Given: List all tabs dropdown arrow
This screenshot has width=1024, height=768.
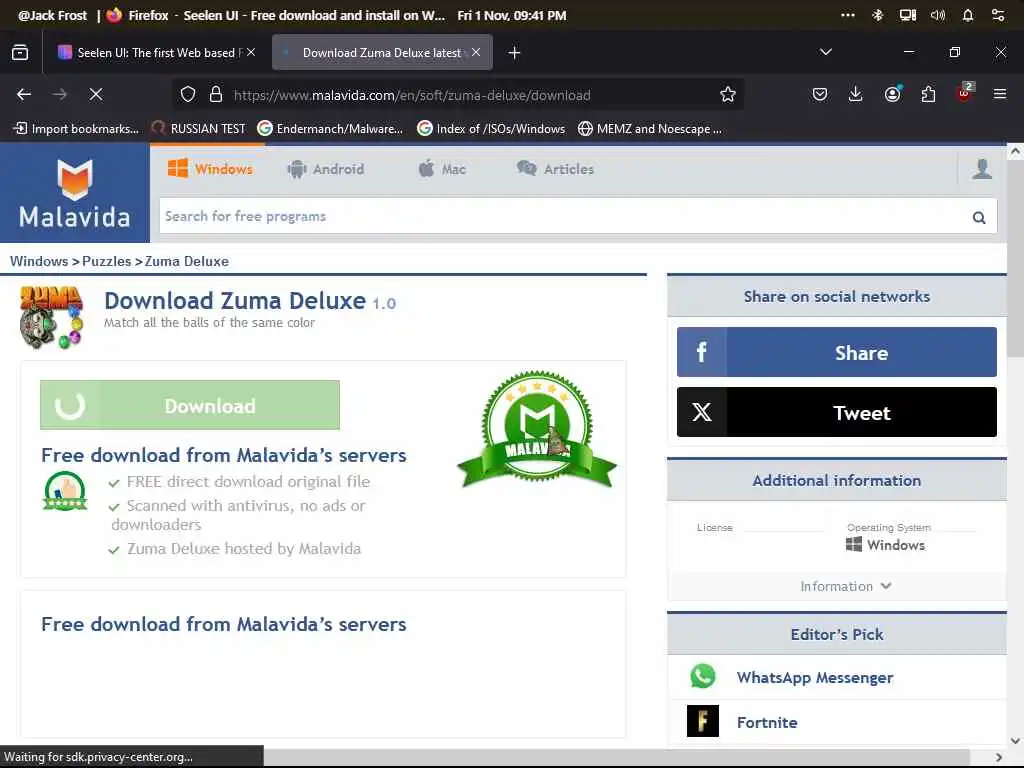Looking at the screenshot, I should 825,52.
